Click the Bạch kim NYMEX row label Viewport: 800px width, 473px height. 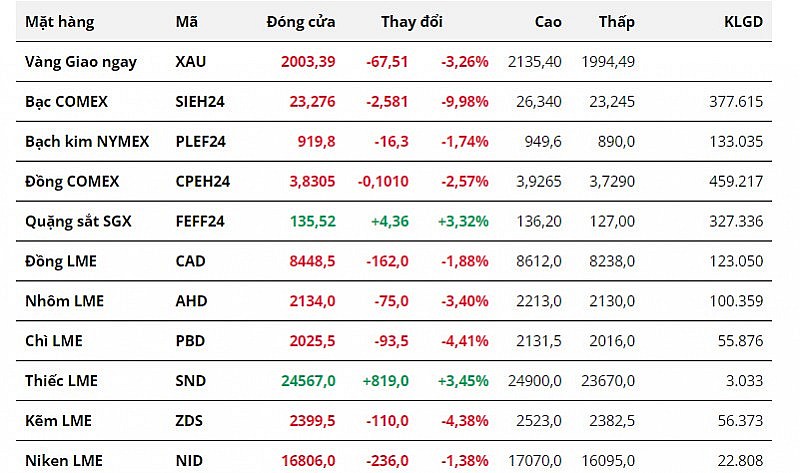coord(87,141)
